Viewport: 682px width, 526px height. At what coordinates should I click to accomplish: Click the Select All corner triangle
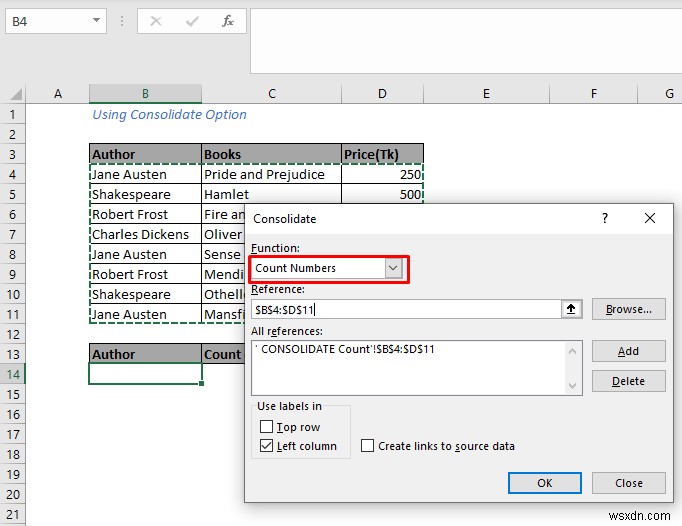(16, 94)
